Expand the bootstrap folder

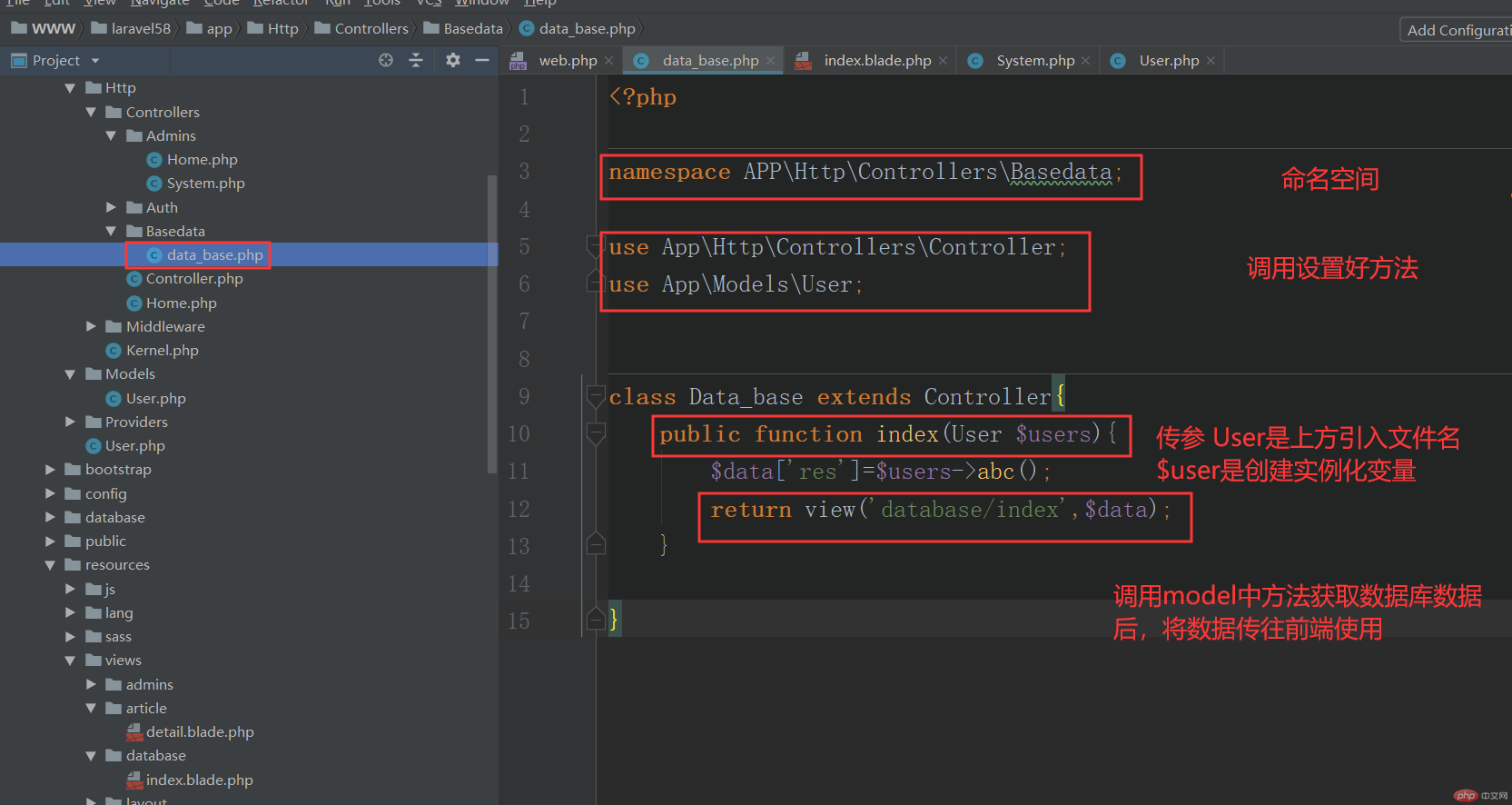[51, 470]
